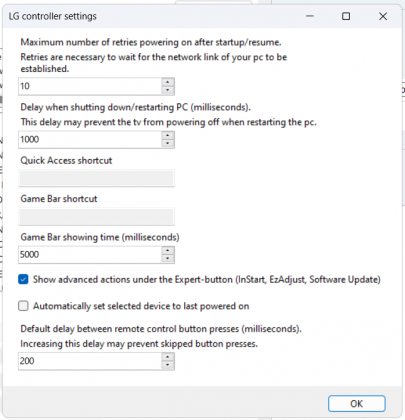Increase the shutdown delay milliseconds
The image size is (405, 420).
coord(168,135)
